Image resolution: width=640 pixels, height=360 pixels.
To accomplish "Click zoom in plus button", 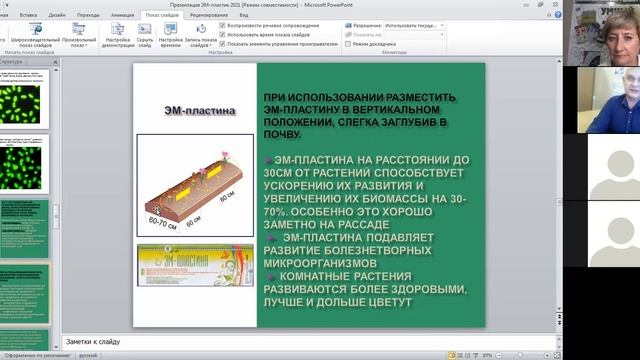I will click(547, 356).
